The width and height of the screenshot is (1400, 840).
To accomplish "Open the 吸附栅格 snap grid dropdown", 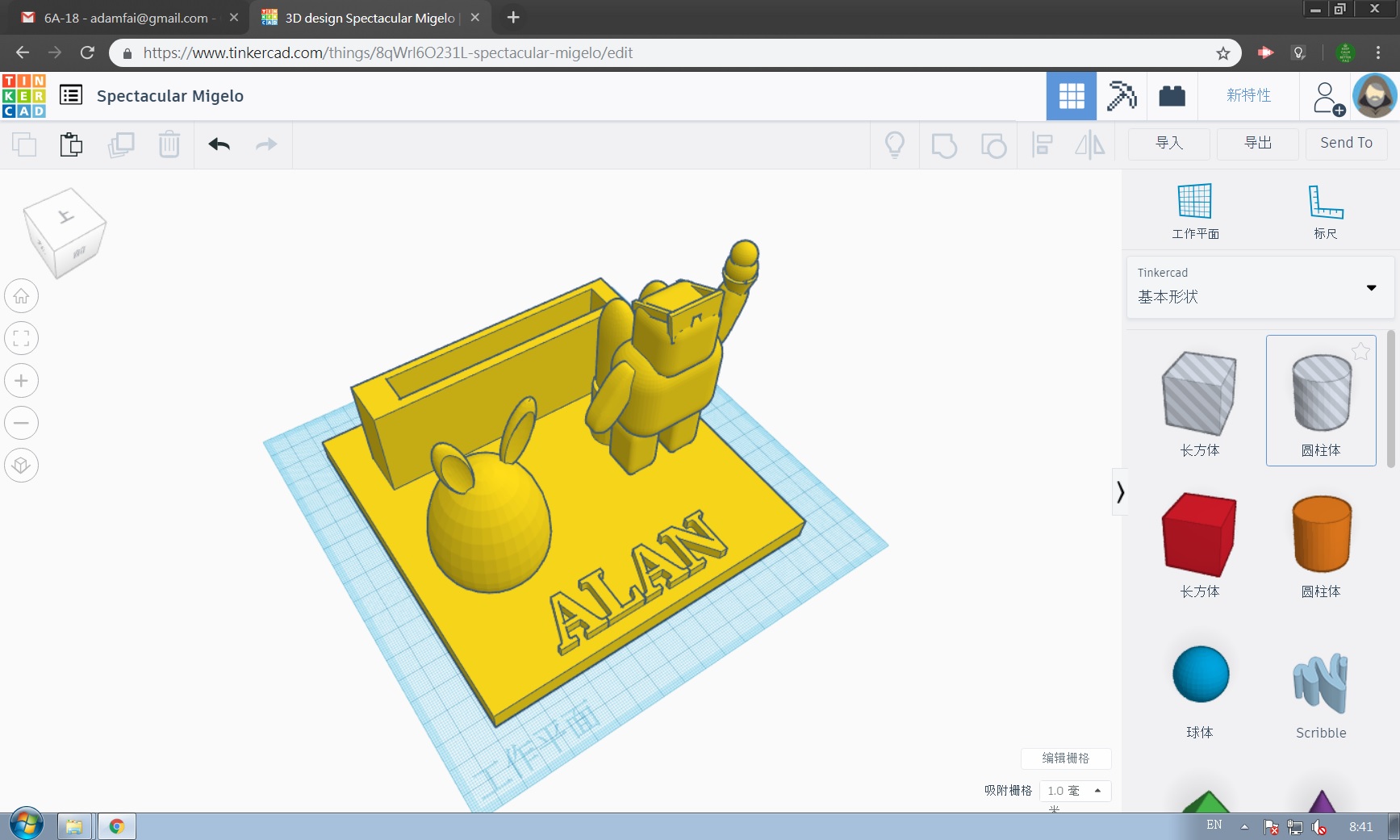I will click(x=1075, y=791).
